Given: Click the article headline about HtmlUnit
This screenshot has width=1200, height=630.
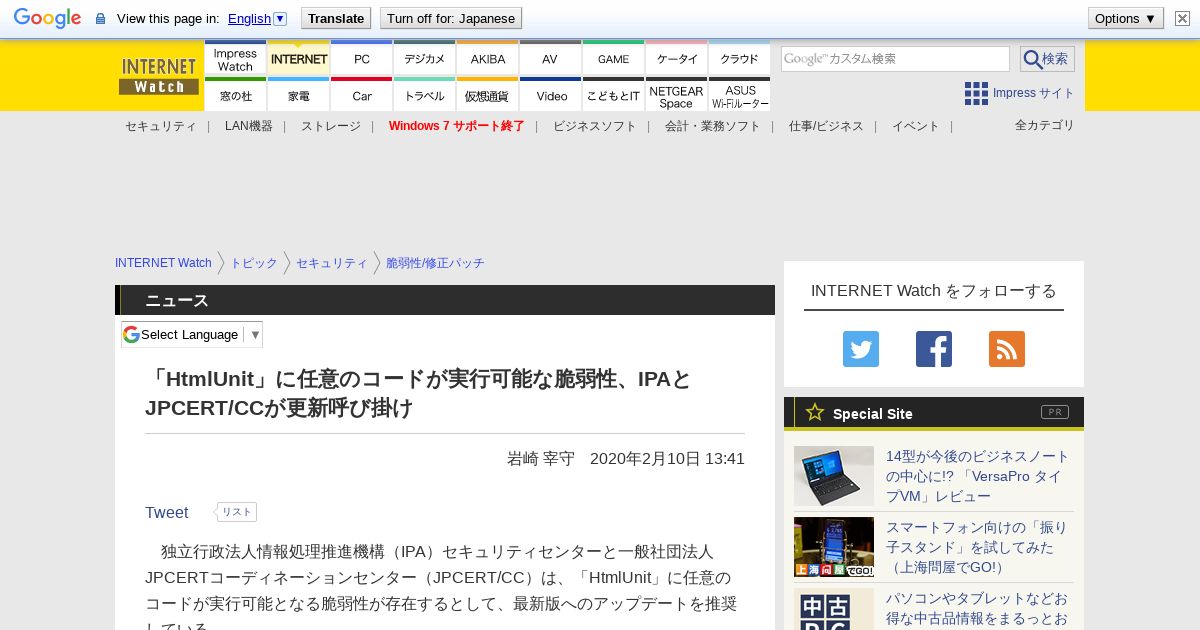Looking at the screenshot, I should (418, 394).
